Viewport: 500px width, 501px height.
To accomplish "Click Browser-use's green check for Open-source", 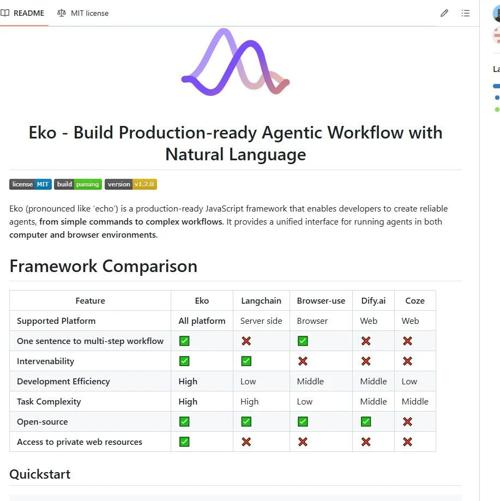I will pyautogui.click(x=303, y=422).
